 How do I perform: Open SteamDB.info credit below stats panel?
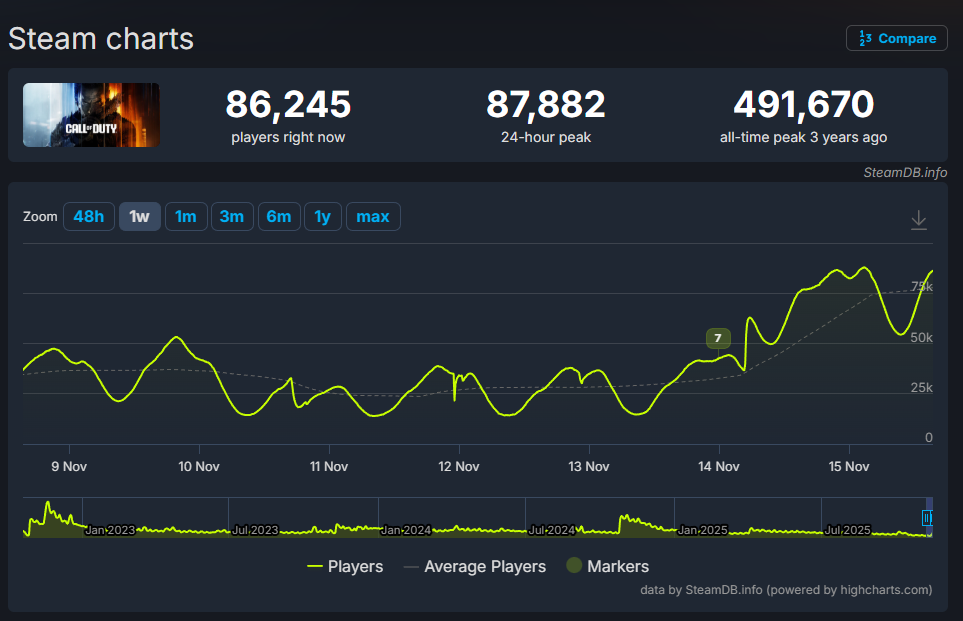[x=905, y=172]
